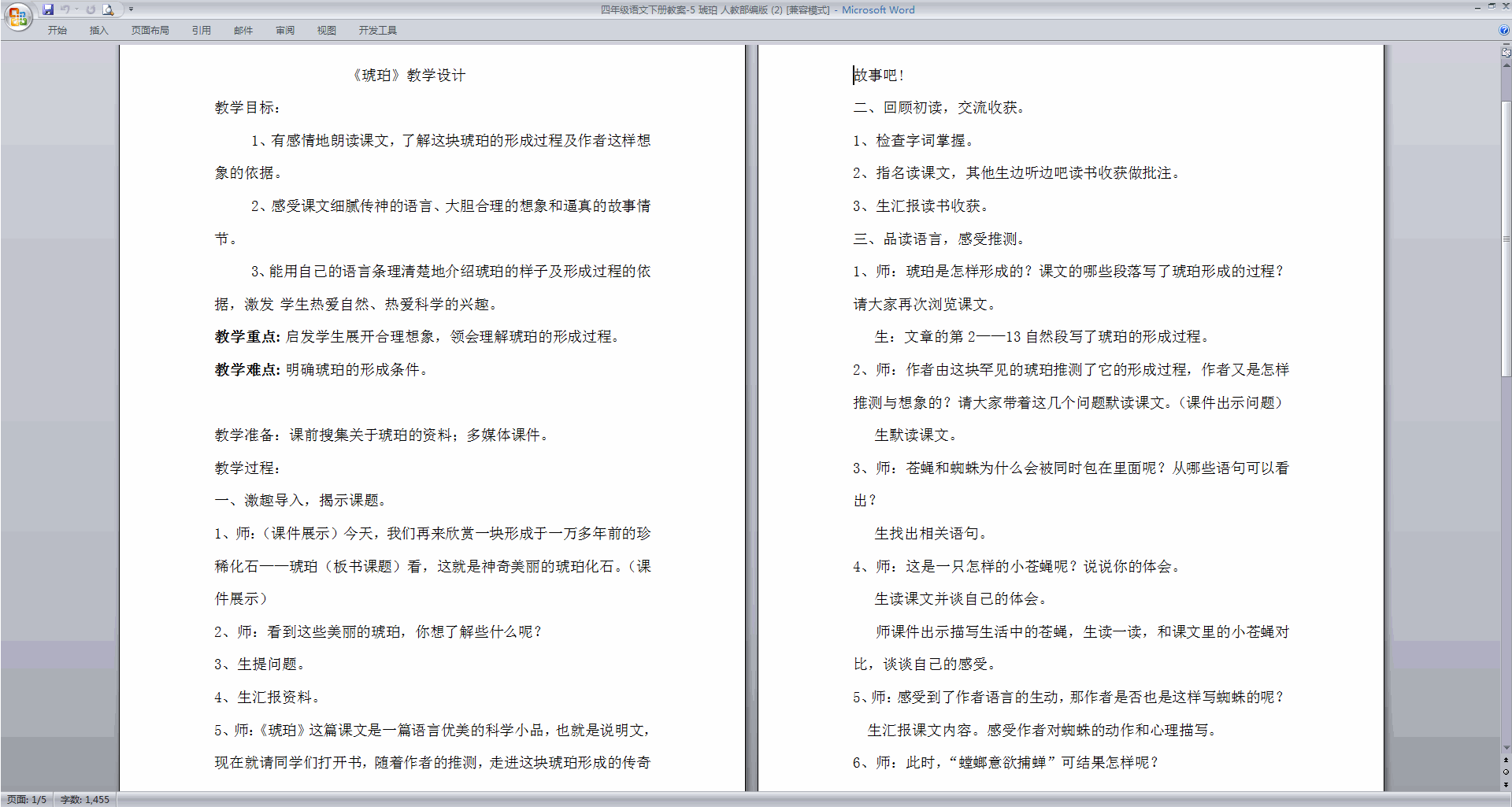The width and height of the screenshot is (1512, 807).
Task: Click the vertical scrollbar up arrow
Action: 1506,65
